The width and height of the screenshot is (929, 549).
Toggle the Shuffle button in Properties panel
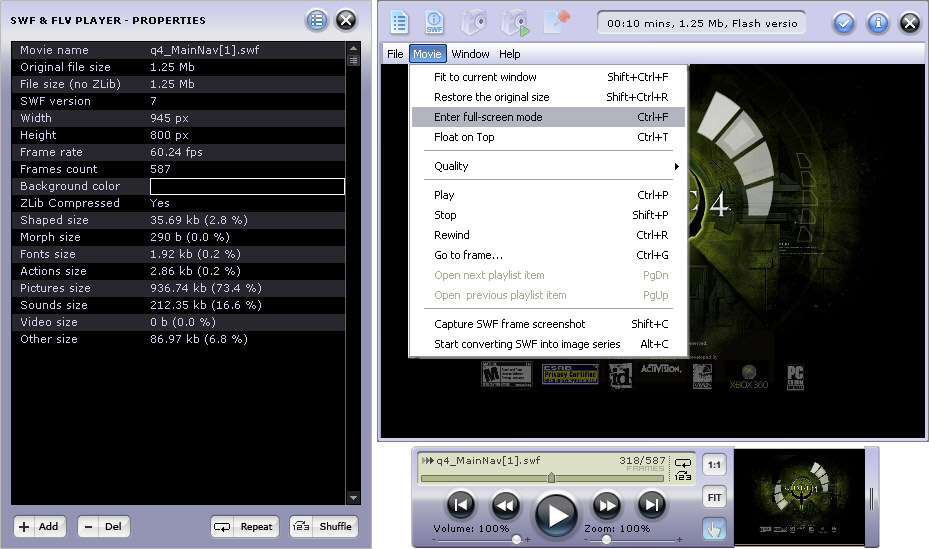coord(323,526)
